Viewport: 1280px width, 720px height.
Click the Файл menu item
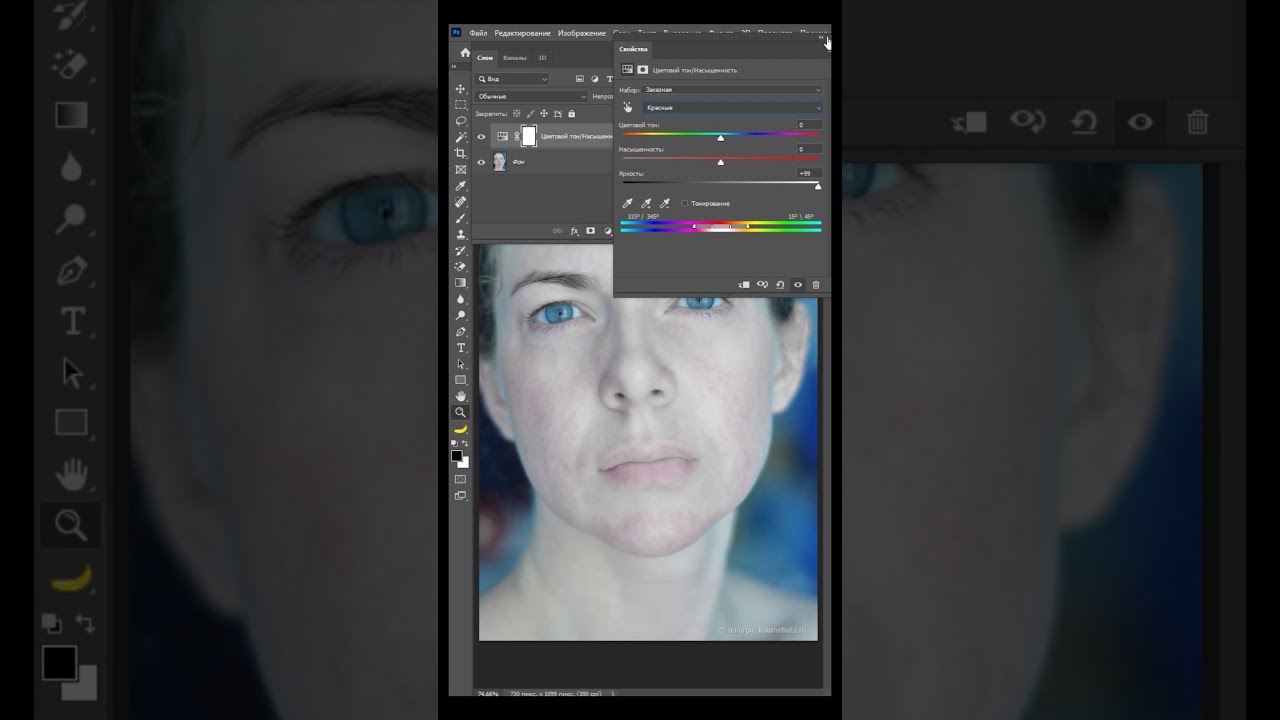tap(478, 33)
